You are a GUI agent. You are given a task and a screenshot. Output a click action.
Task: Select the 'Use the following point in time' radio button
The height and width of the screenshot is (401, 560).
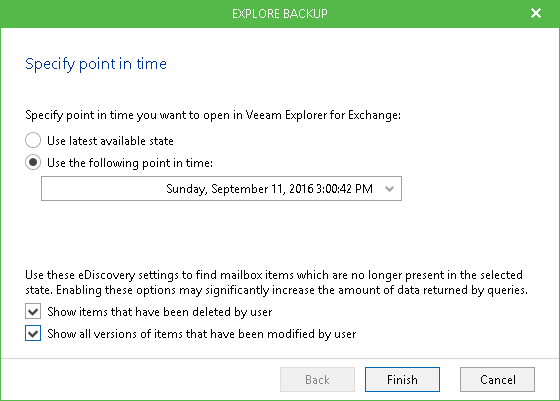33,162
